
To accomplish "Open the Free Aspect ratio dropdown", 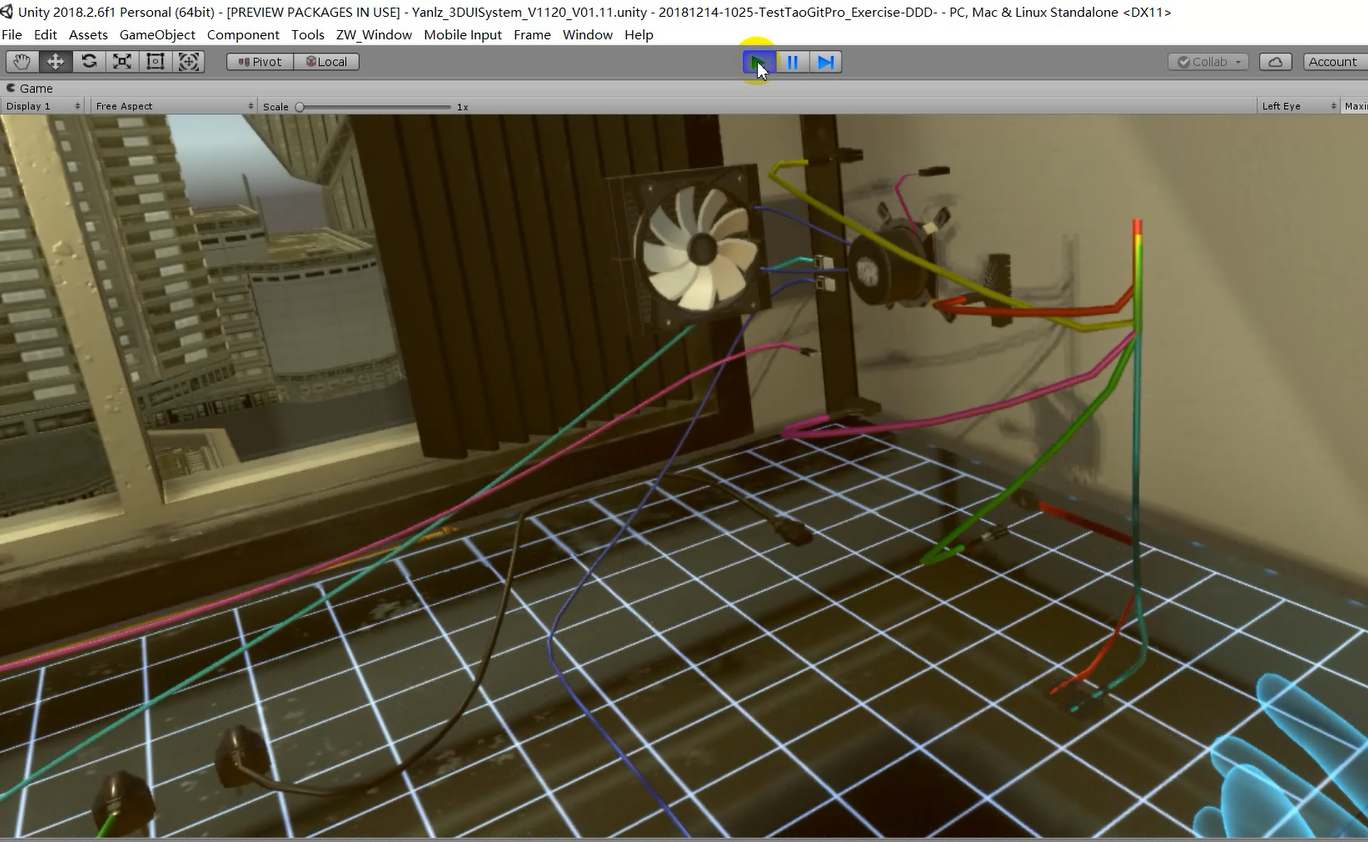I will (x=172, y=105).
